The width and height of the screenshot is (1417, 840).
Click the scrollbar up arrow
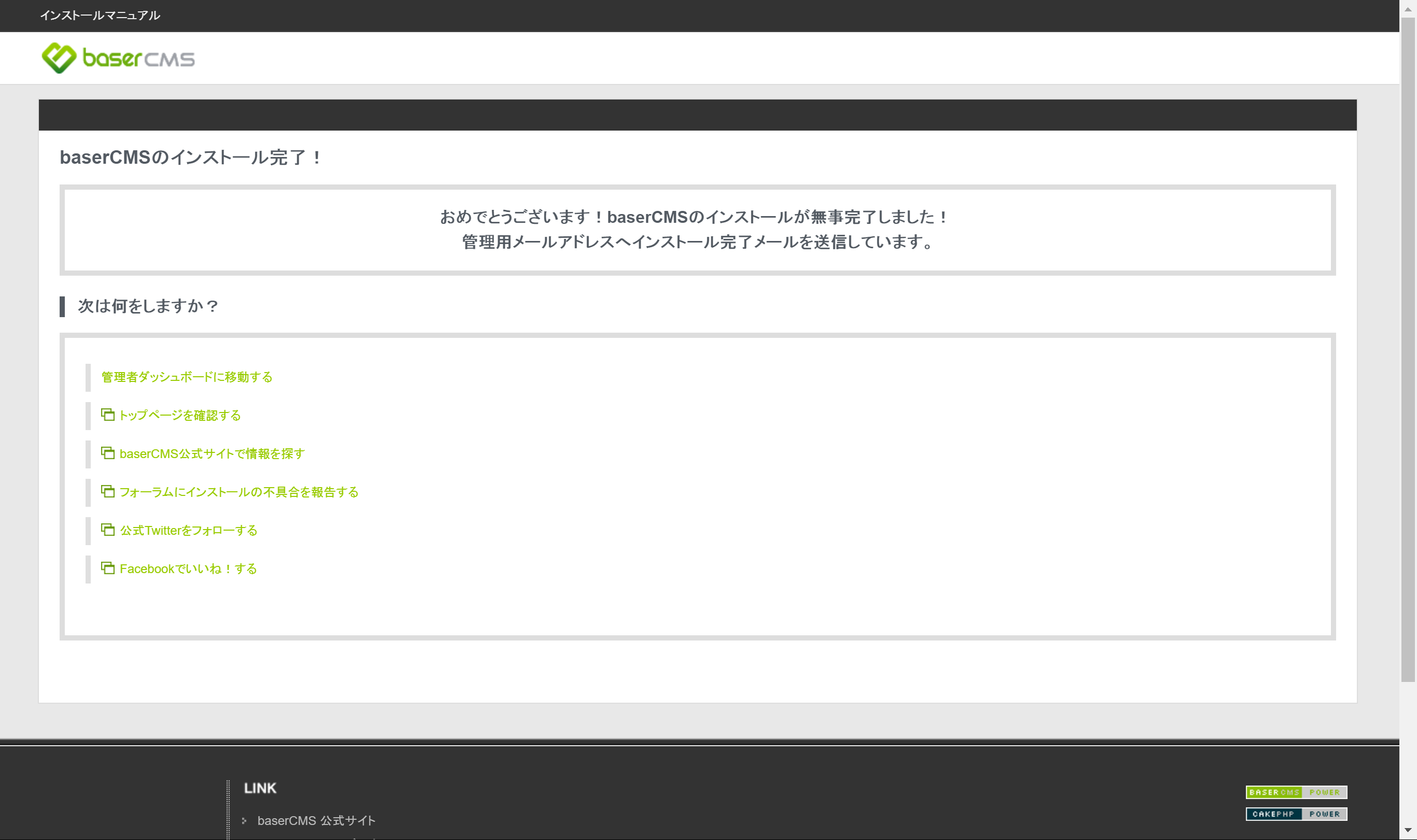(x=1408, y=8)
